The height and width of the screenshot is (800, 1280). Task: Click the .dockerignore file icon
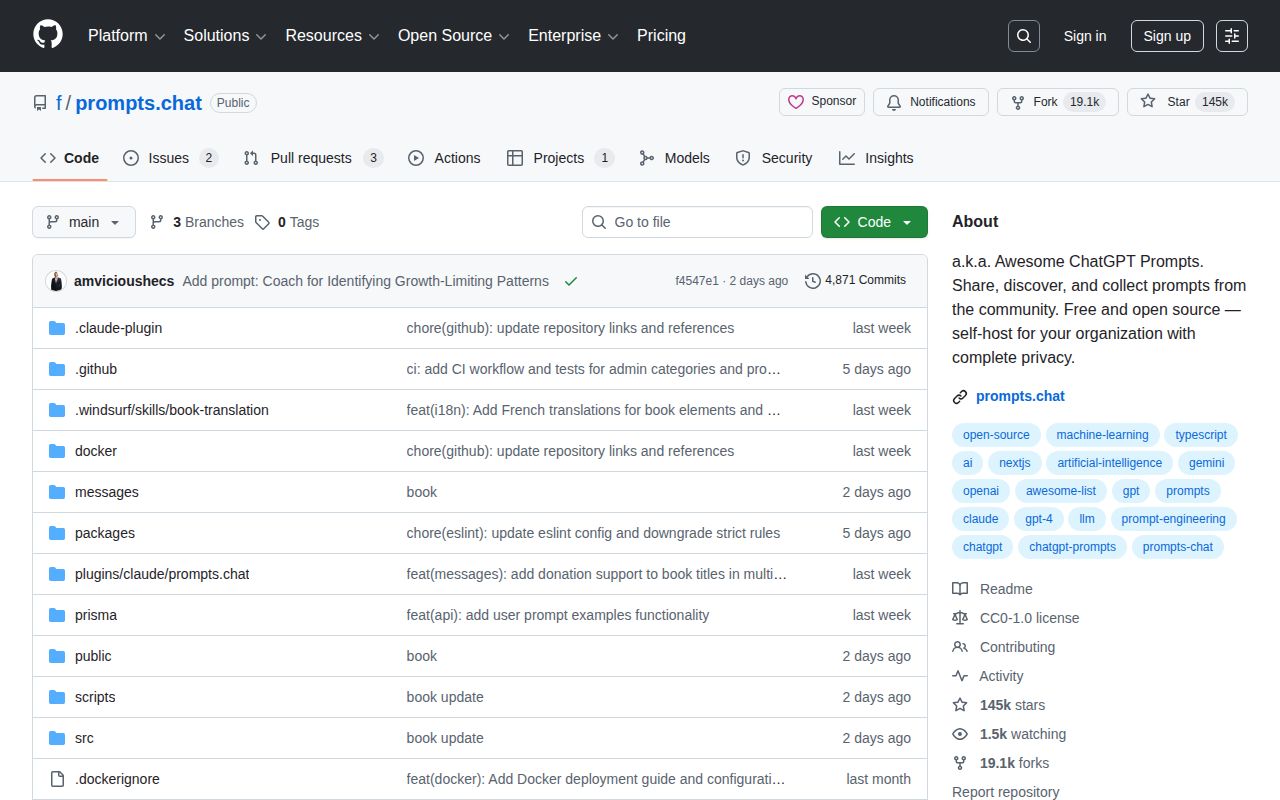point(57,779)
